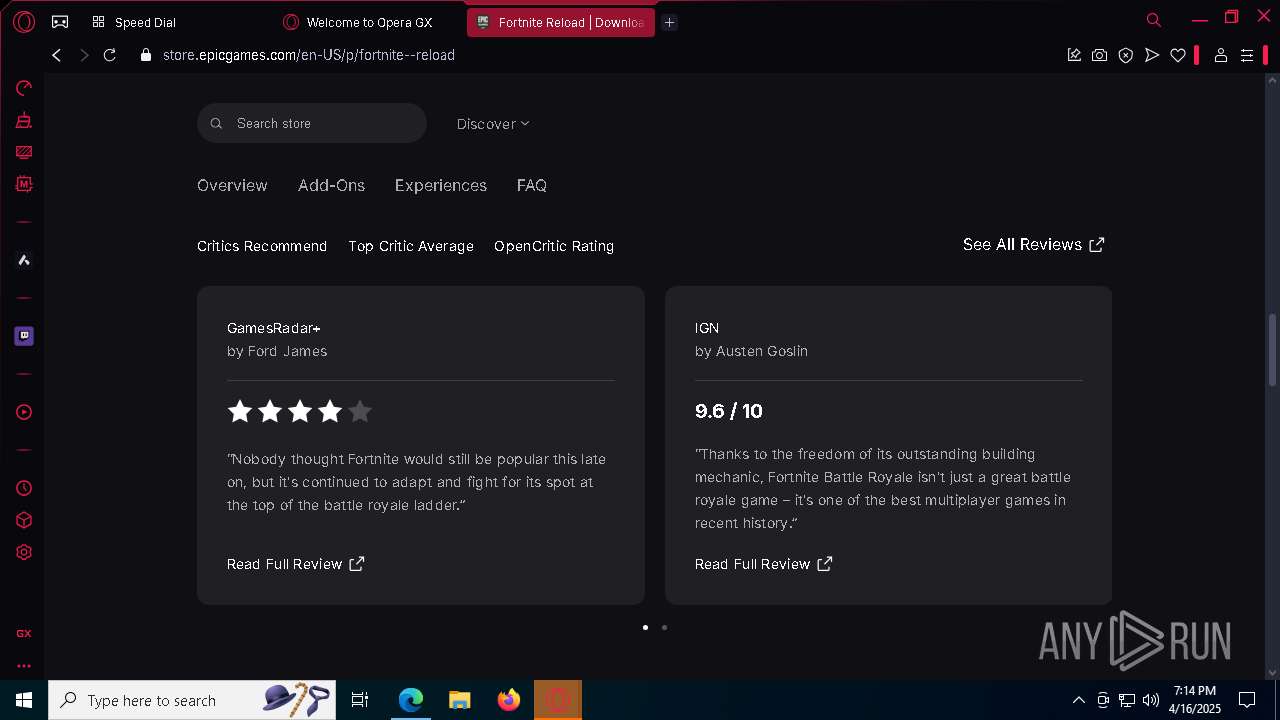
Task: Open GX Cleaner broom icon in sidebar
Action: pyautogui.click(x=24, y=120)
